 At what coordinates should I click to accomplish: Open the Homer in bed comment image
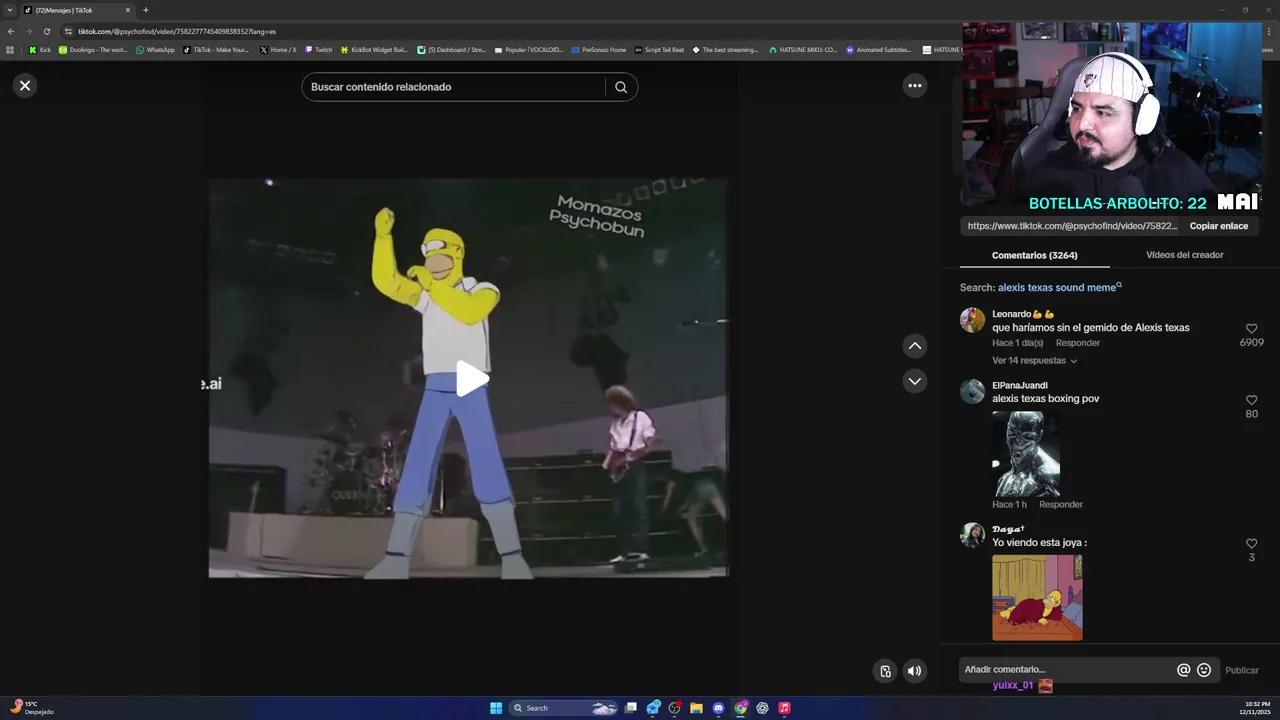point(1037,598)
